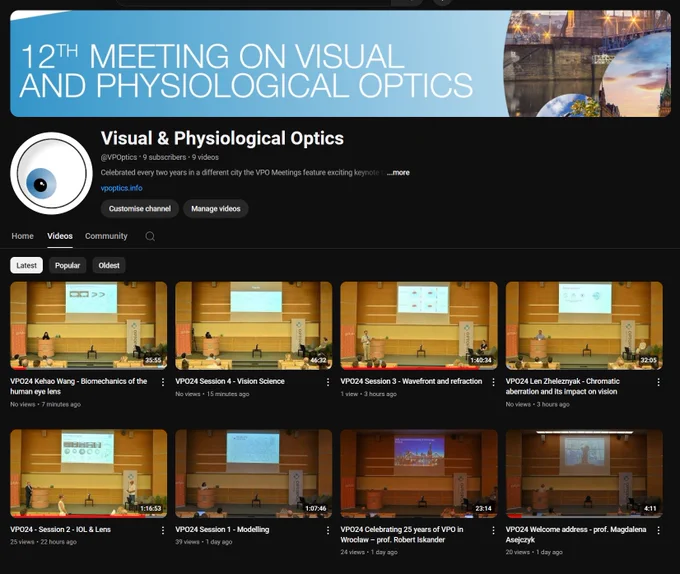Select the Videos tab

click(x=60, y=236)
